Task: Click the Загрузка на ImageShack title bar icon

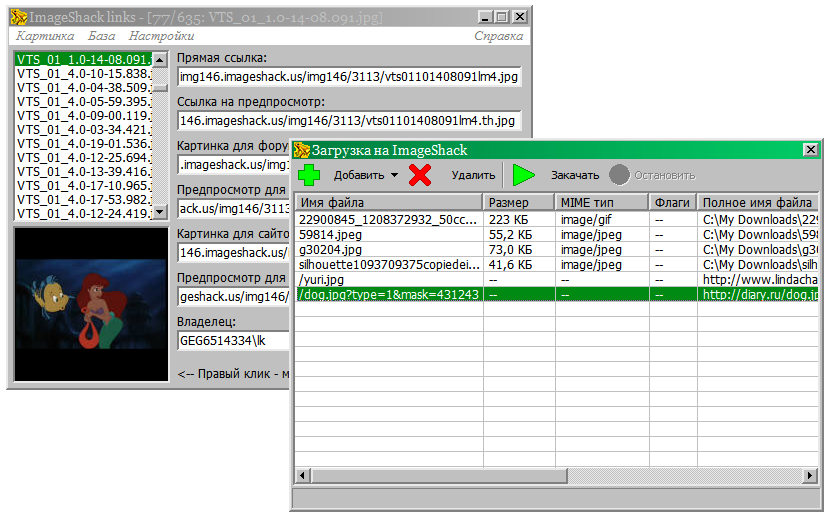Action: point(302,150)
